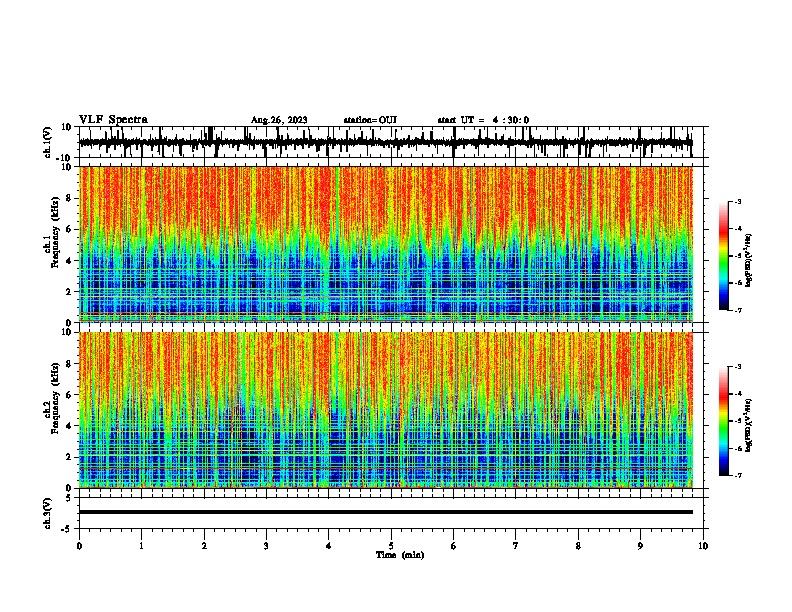This screenshot has width=792, height=612.
Task: Click the "8" kHz tick on ch.1 frequency axis
Action: [x=69, y=198]
